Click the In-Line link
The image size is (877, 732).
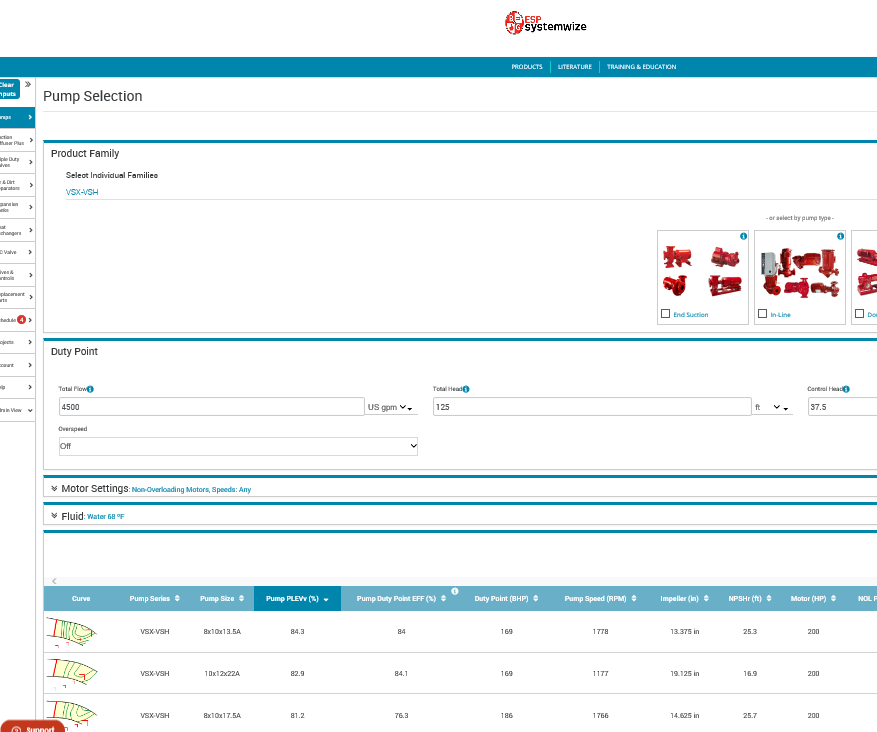(780, 315)
